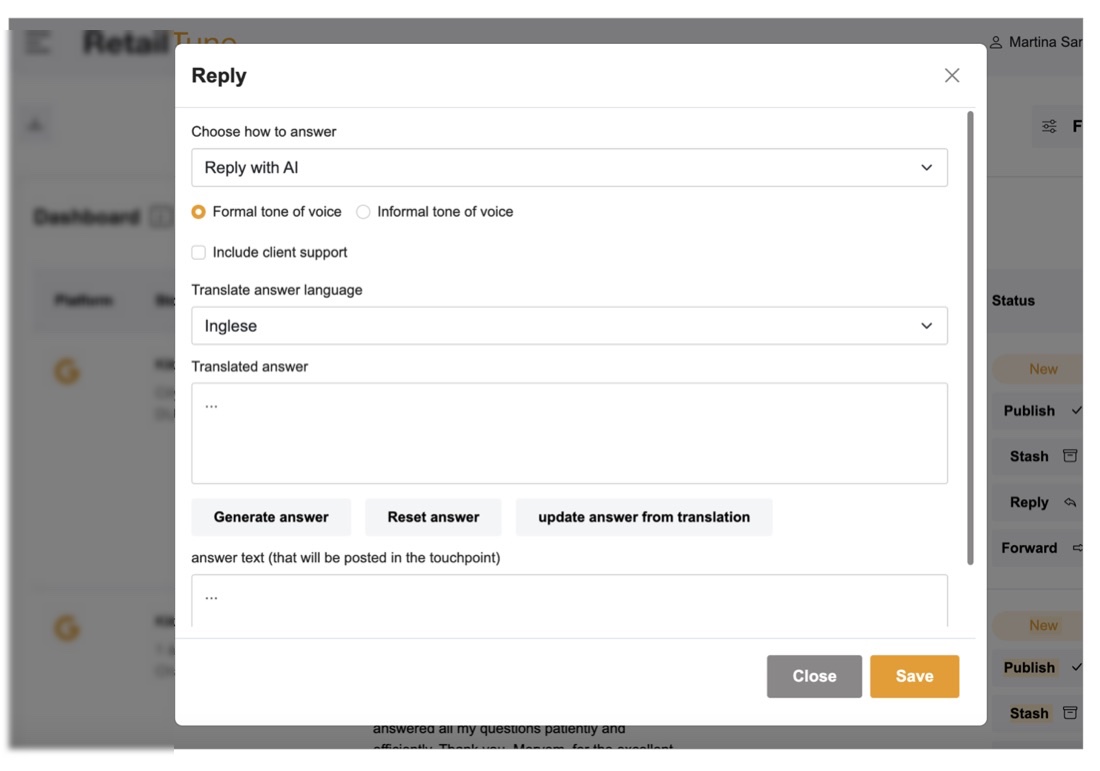
Task: Click the Generate answer button
Action: pos(271,517)
